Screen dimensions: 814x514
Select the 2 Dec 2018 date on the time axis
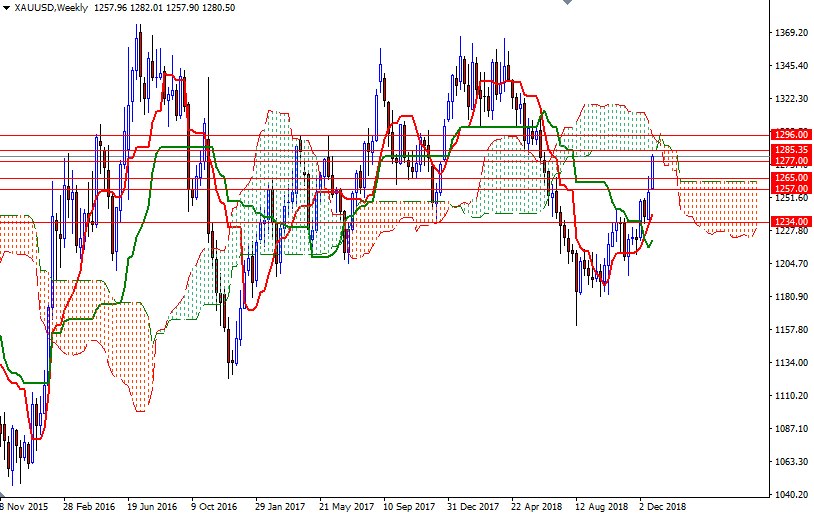pos(664,506)
